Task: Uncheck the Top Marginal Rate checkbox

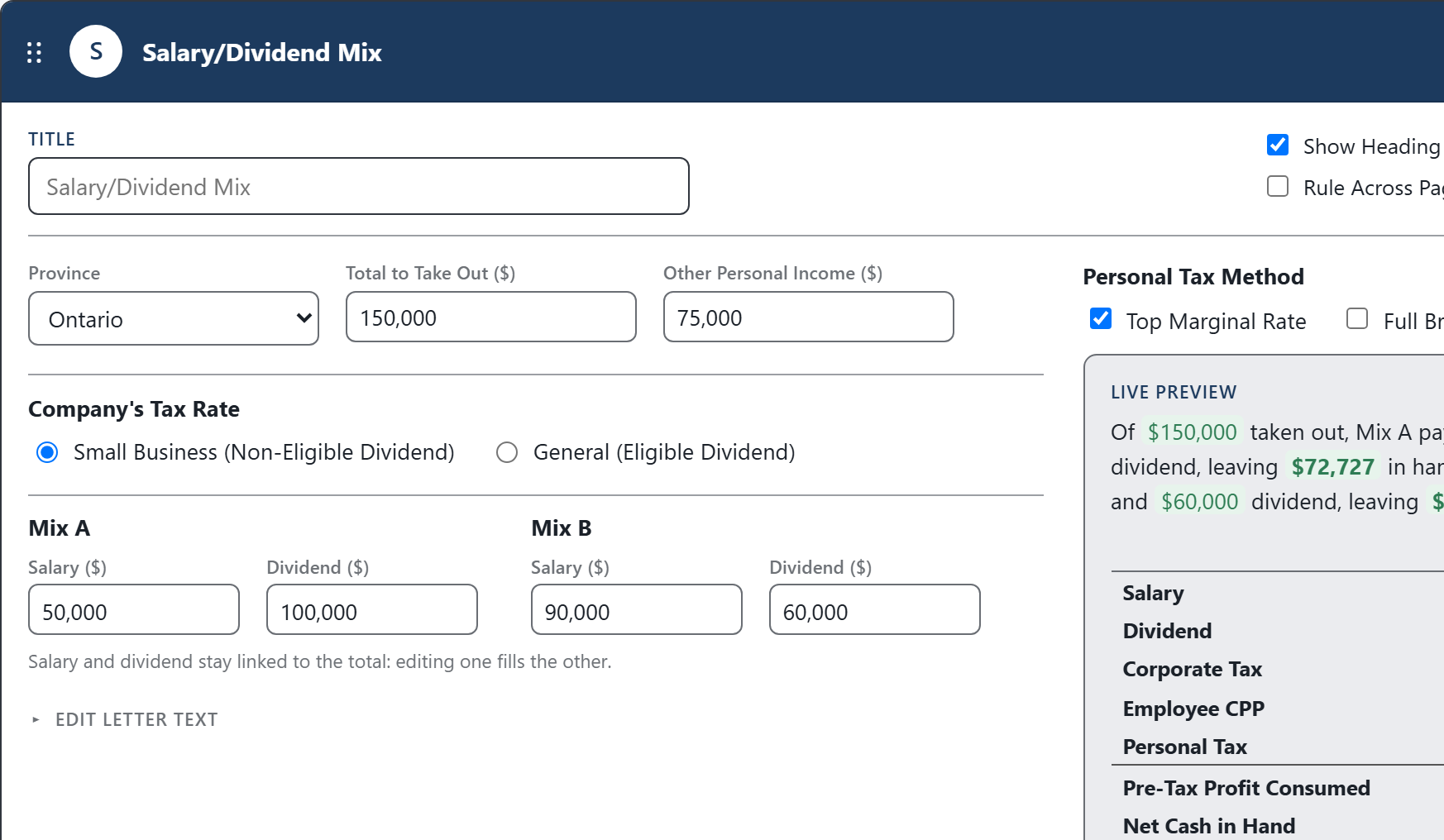Action: tap(1101, 318)
